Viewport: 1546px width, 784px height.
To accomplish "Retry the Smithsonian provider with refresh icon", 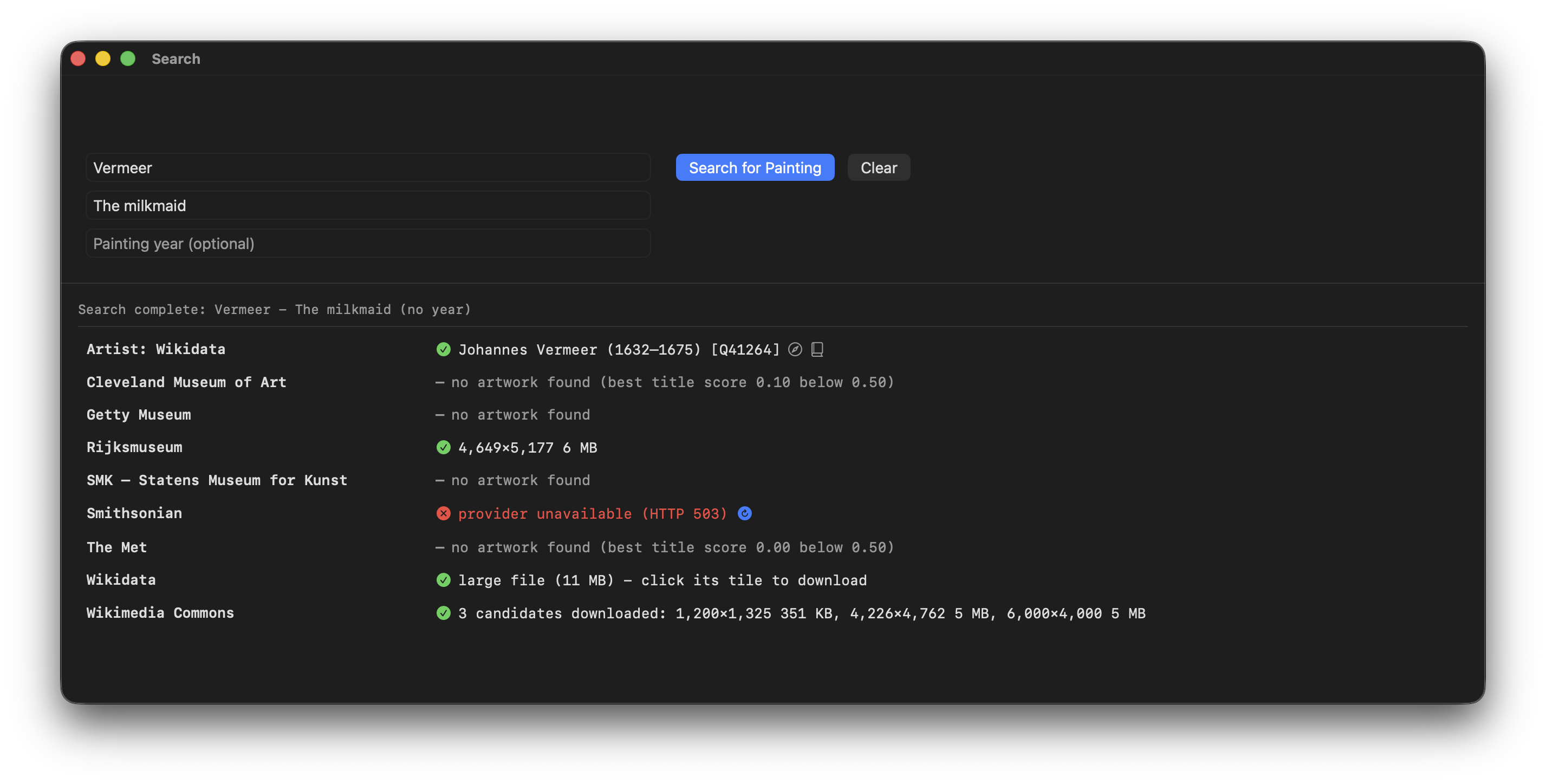I will [744, 513].
